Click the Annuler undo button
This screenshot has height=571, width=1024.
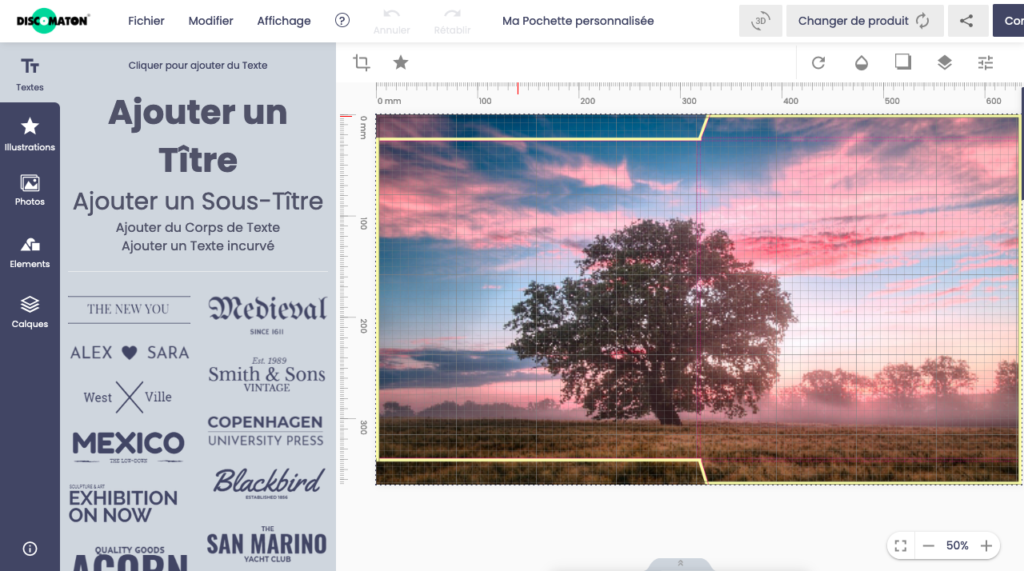pyautogui.click(x=391, y=22)
